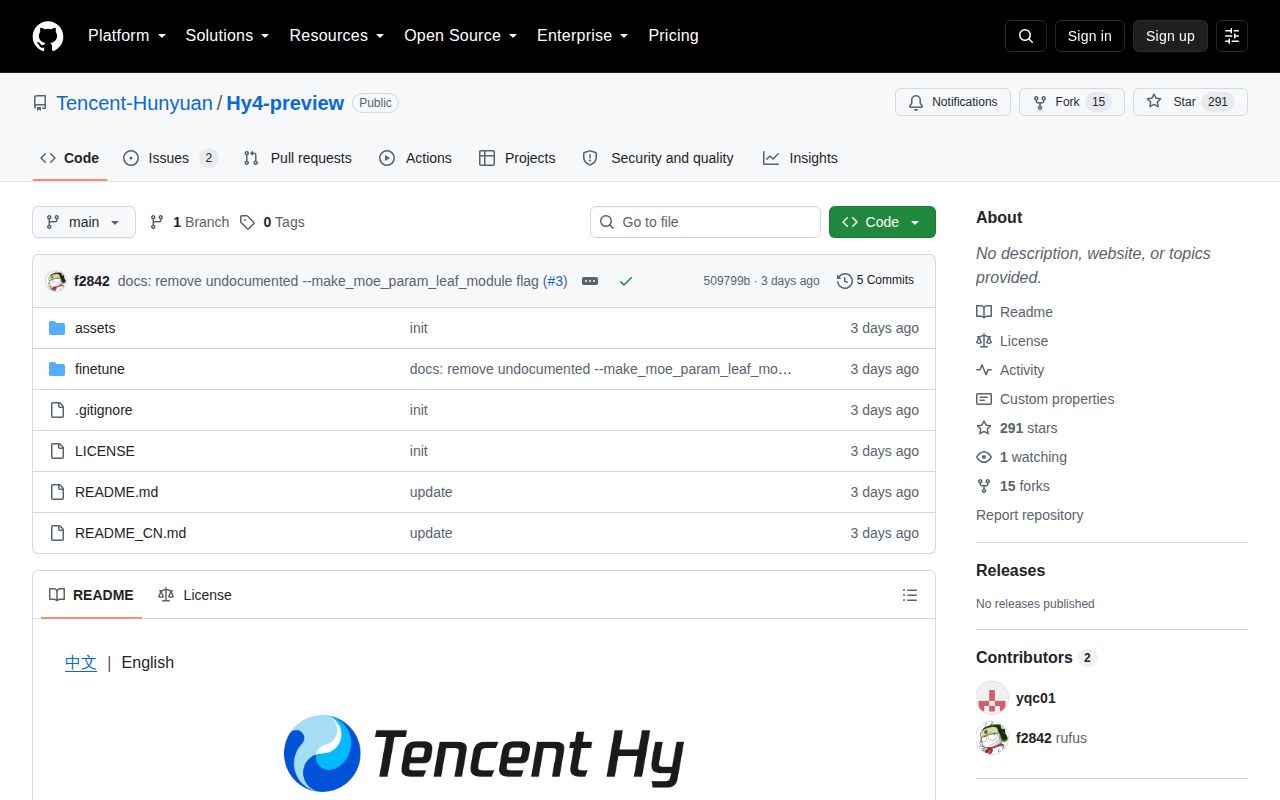
Task: Select the README tab in file viewer
Action: point(91,595)
